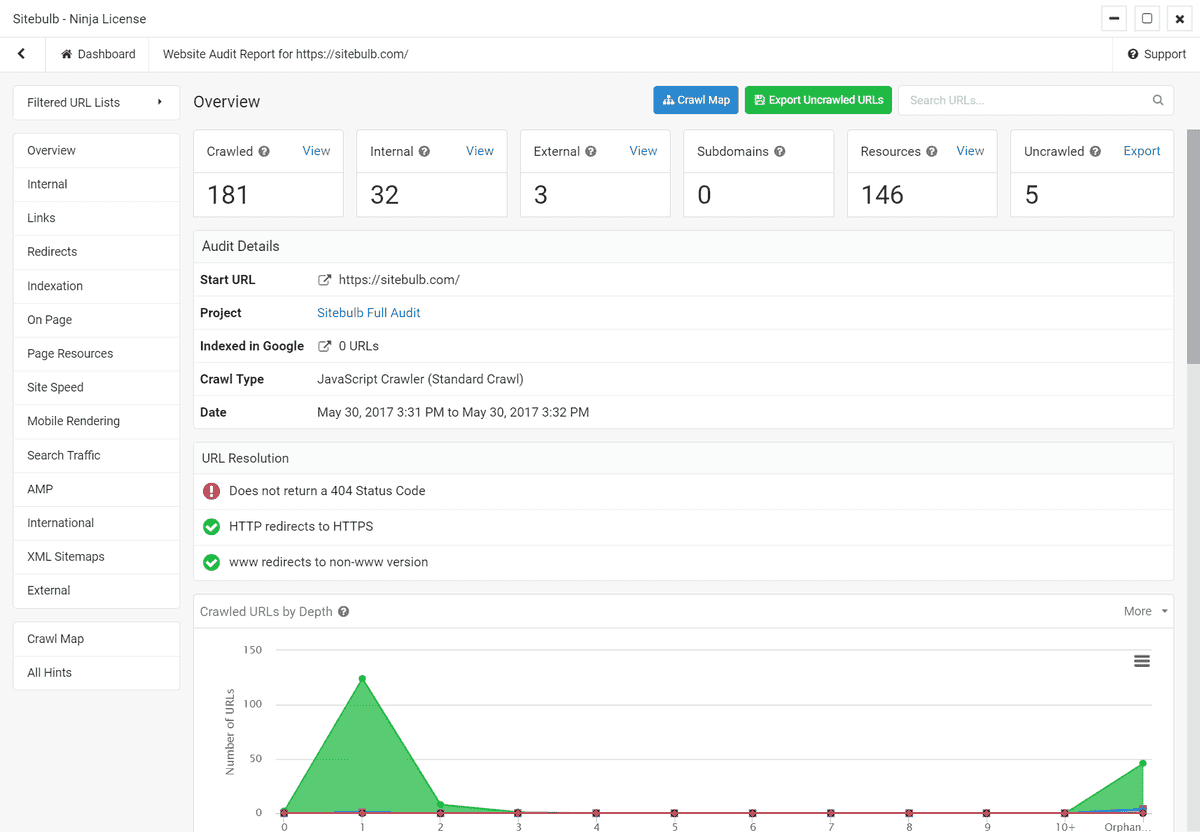The image size is (1200, 832).
Task: Click red warning icon for 404 status hint
Action: (x=211, y=491)
